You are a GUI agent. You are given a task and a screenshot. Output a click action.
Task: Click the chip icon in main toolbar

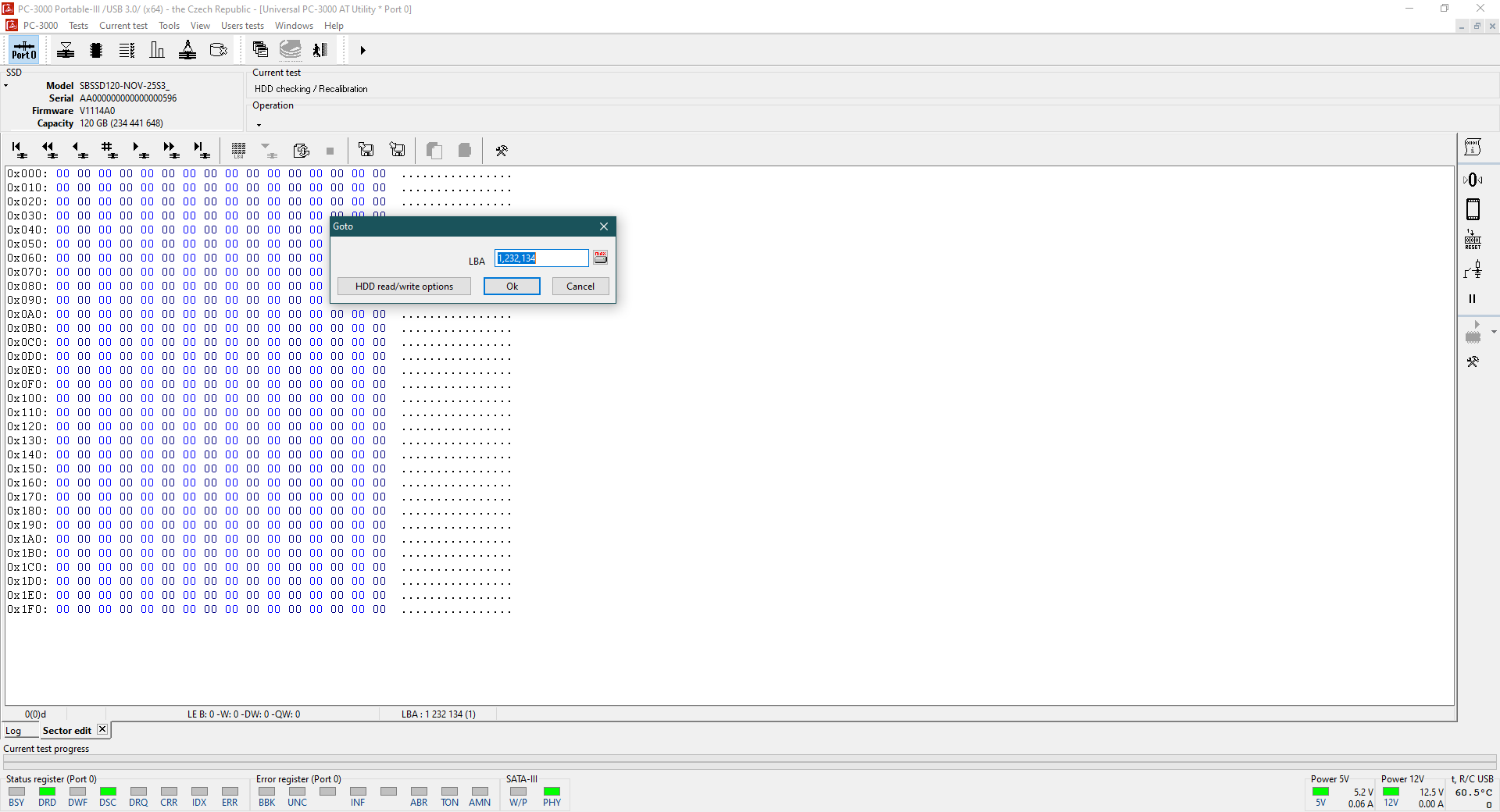tap(96, 51)
